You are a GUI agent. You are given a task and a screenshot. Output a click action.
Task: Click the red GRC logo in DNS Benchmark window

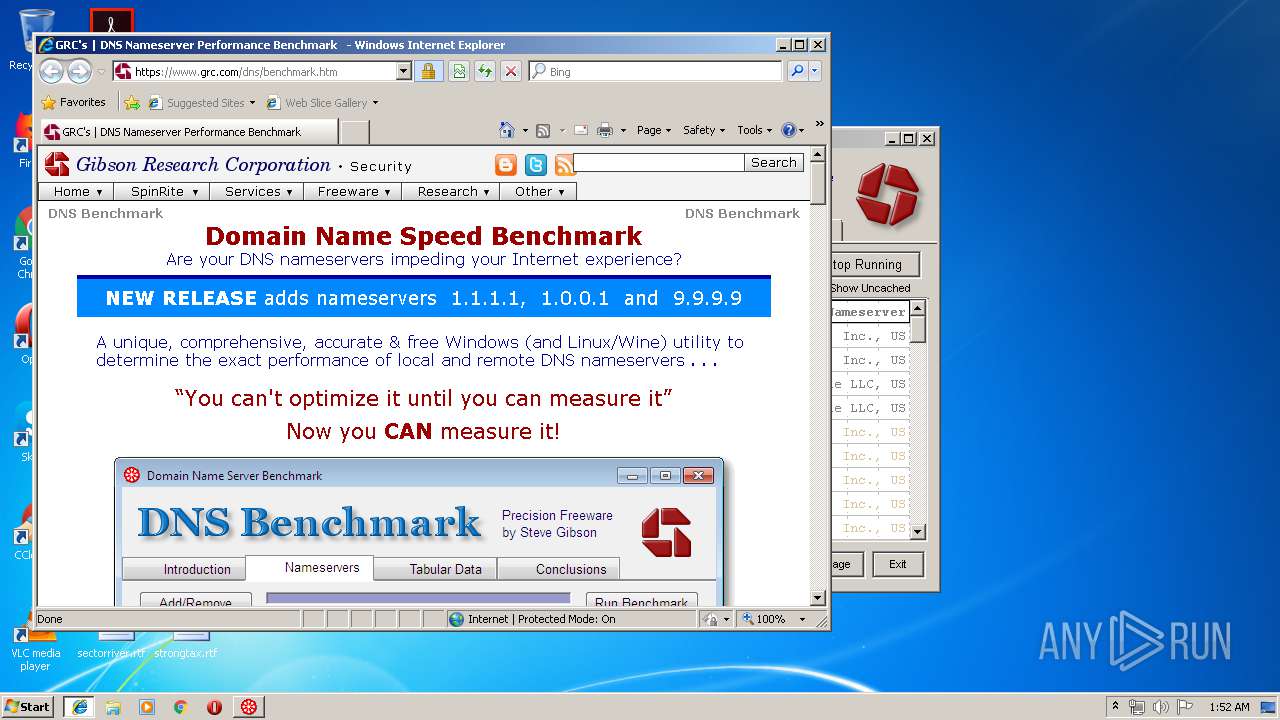[887, 195]
